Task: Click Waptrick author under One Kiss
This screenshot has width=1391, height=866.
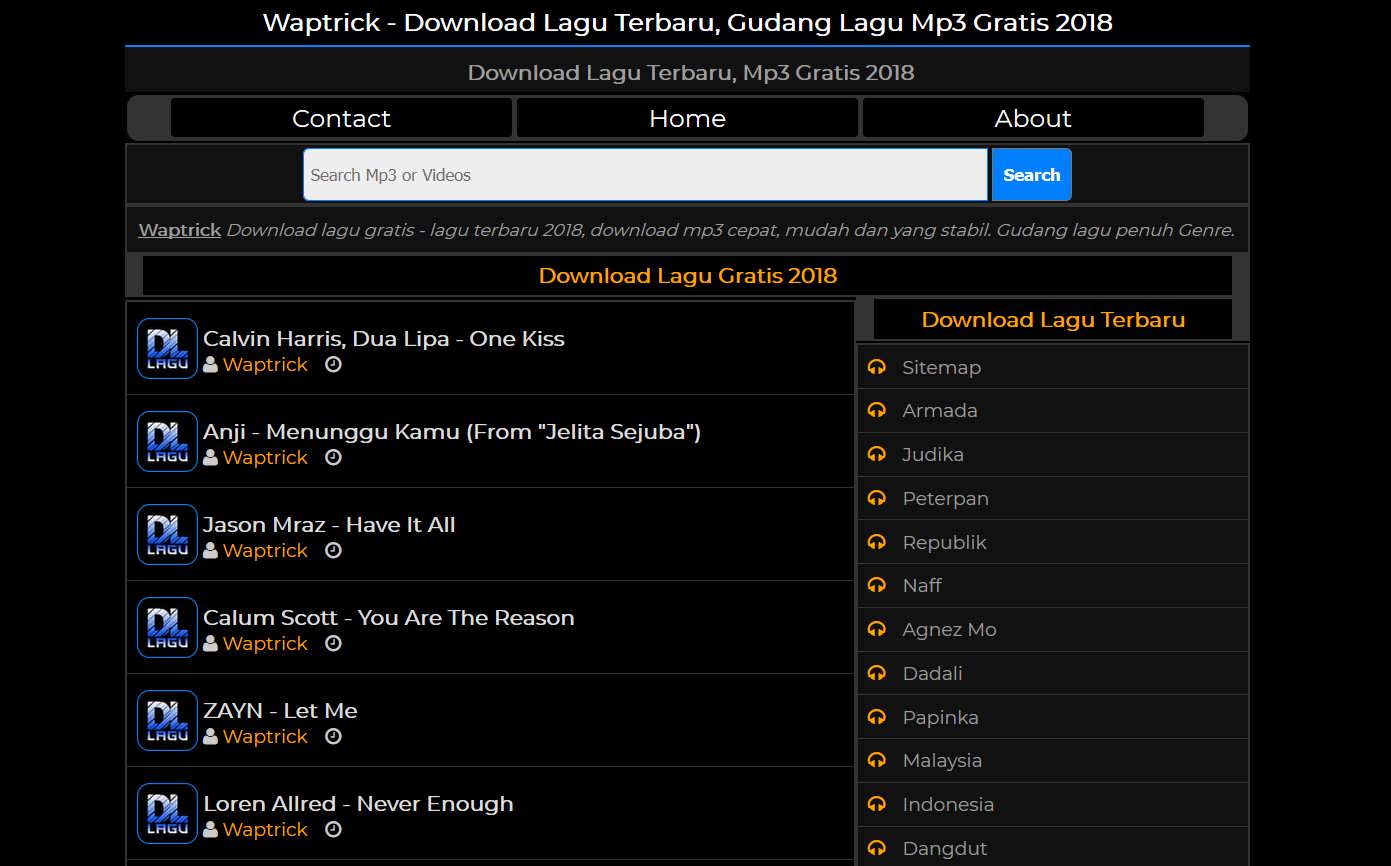Action: pyautogui.click(x=265, y=365)
